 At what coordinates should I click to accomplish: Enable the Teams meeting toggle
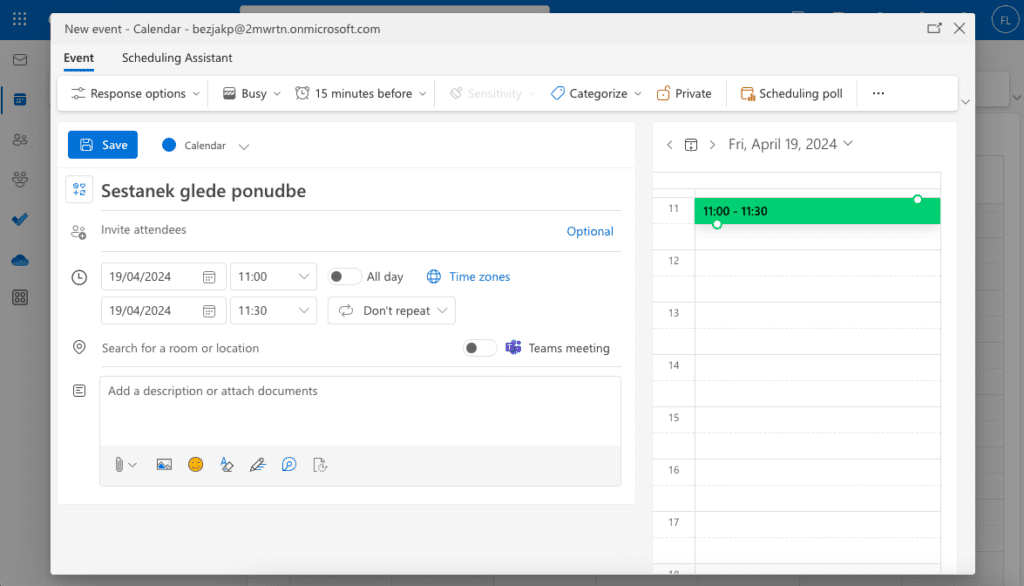pos(480,348)
